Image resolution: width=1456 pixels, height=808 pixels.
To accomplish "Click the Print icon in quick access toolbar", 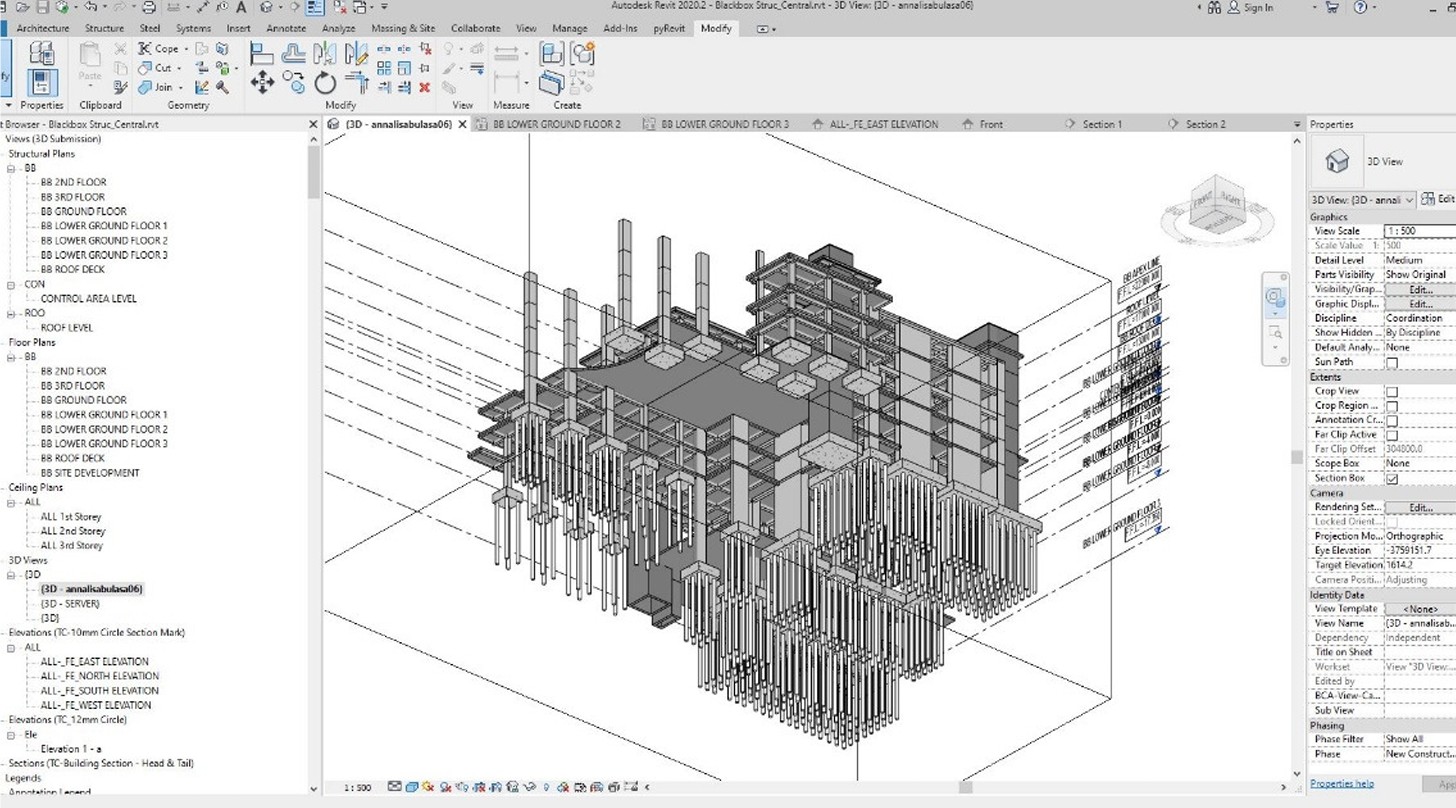I will pos(148,8).
